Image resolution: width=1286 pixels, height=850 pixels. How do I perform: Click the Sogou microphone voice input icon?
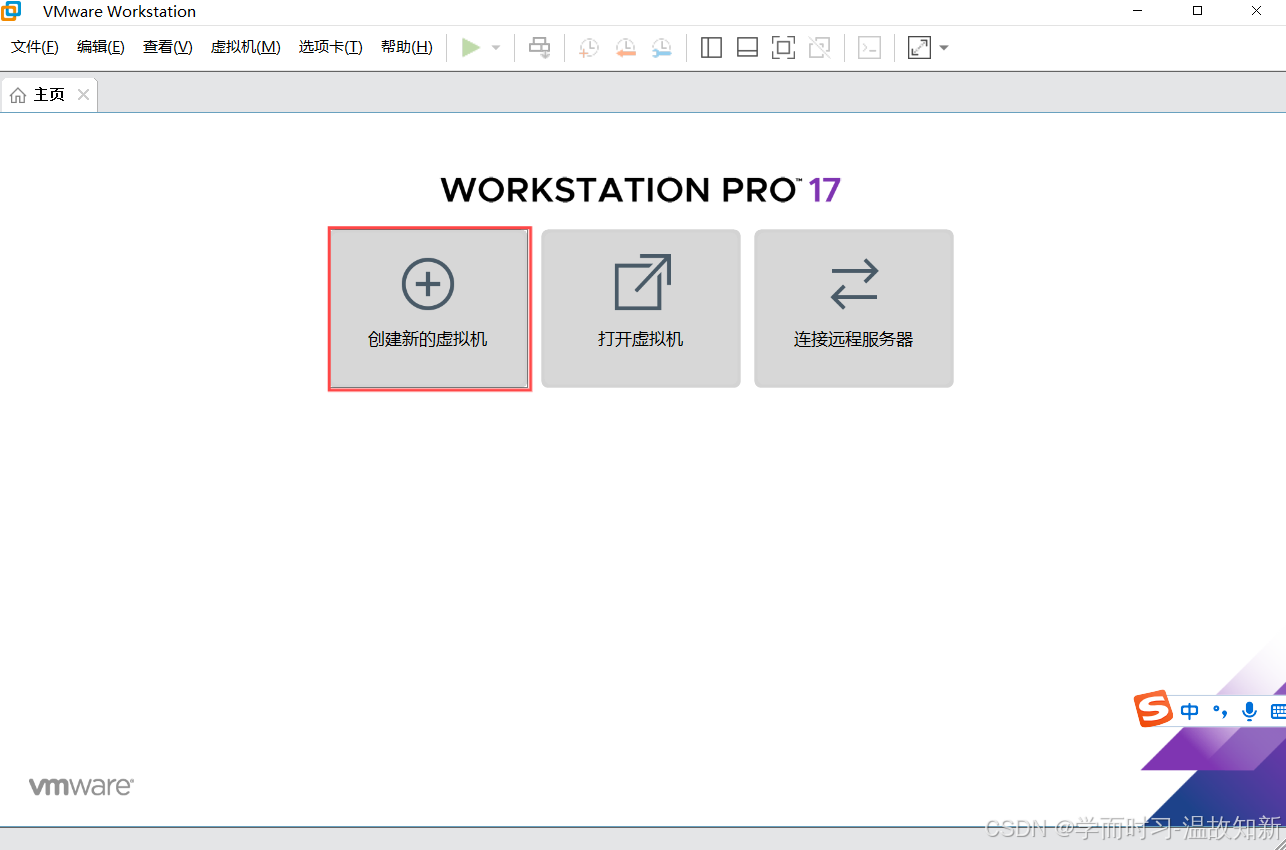pyautogui.click(x=1249, y=711)
